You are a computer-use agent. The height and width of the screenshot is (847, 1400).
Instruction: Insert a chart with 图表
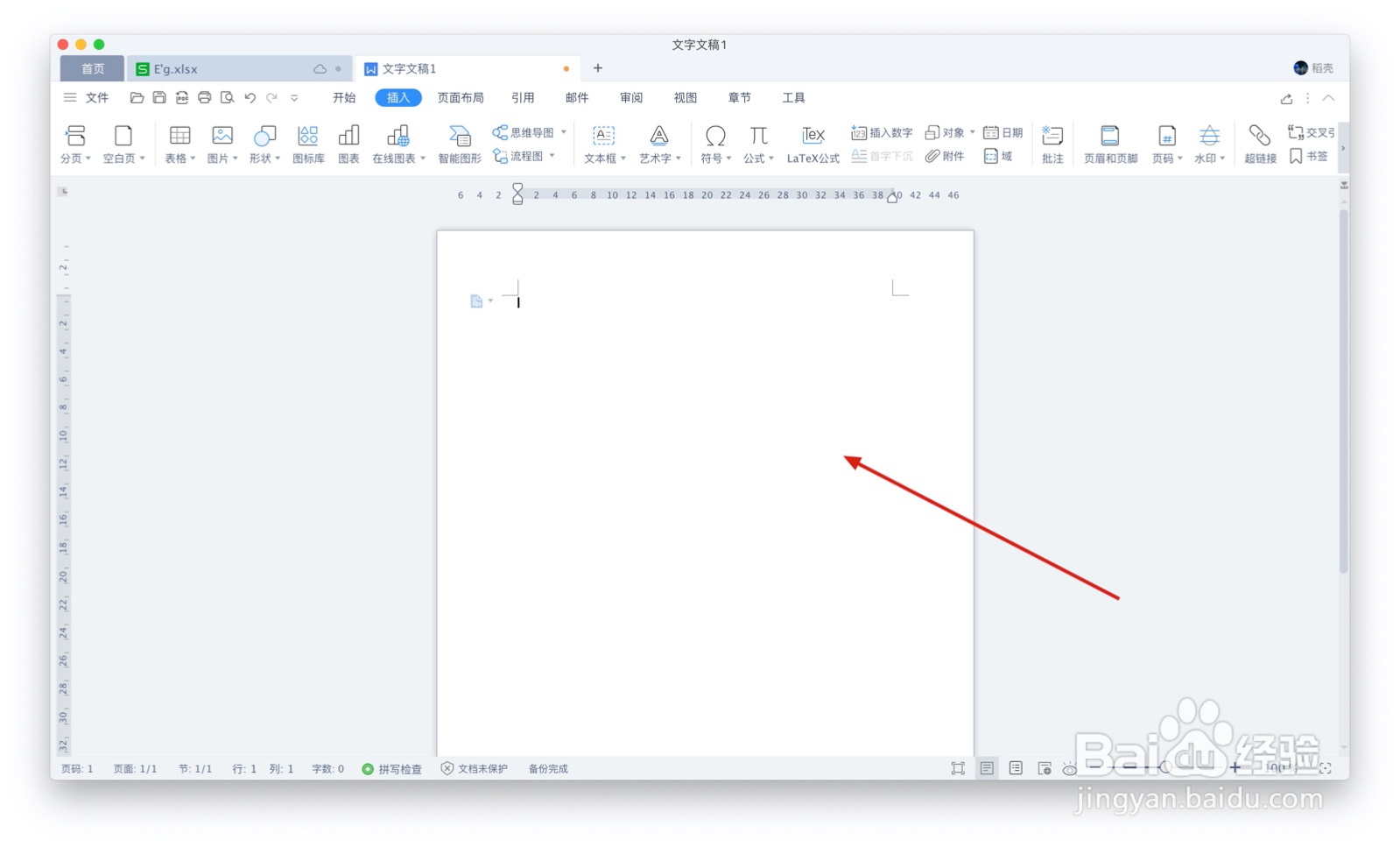(x=348, y=145)
